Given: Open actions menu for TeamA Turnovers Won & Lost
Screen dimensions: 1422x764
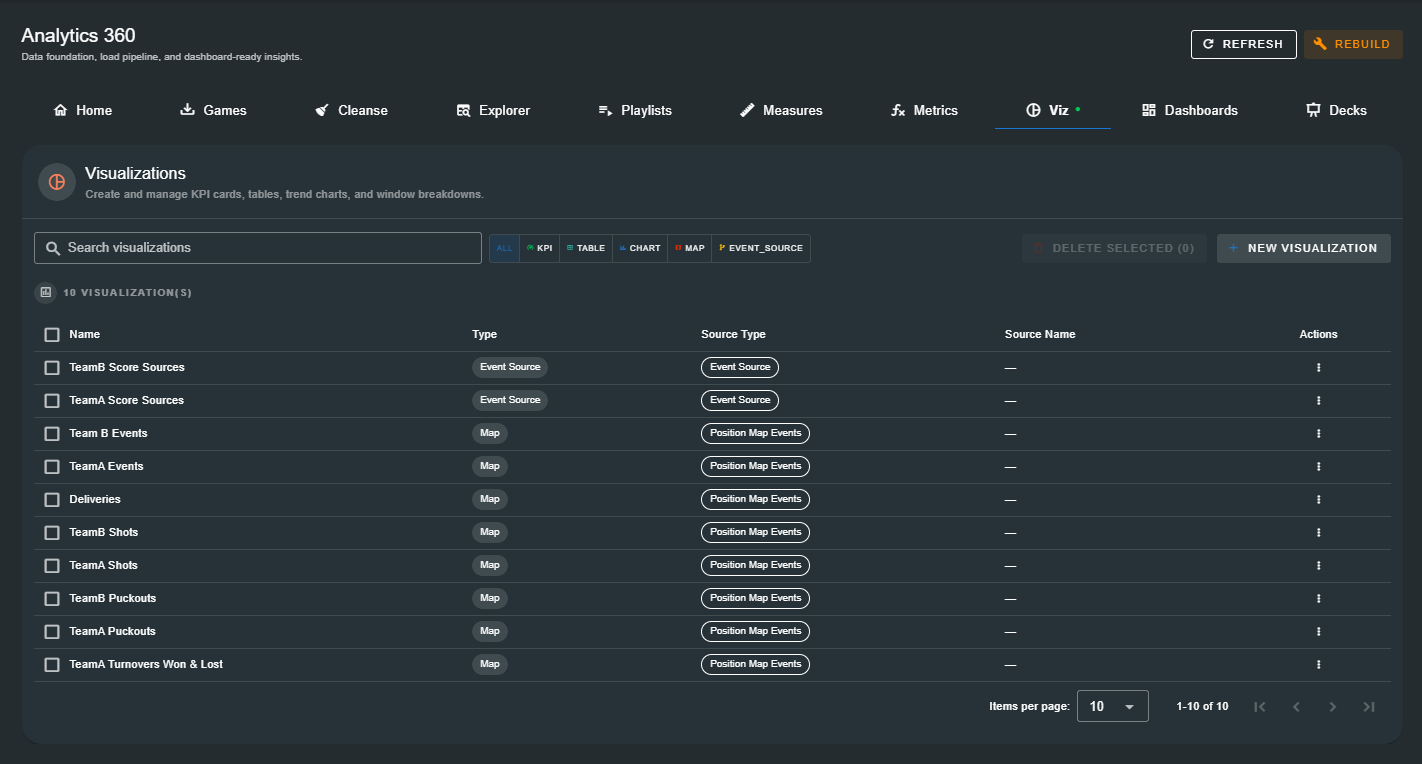Looking at the screenshot, I should (1318, 665).
